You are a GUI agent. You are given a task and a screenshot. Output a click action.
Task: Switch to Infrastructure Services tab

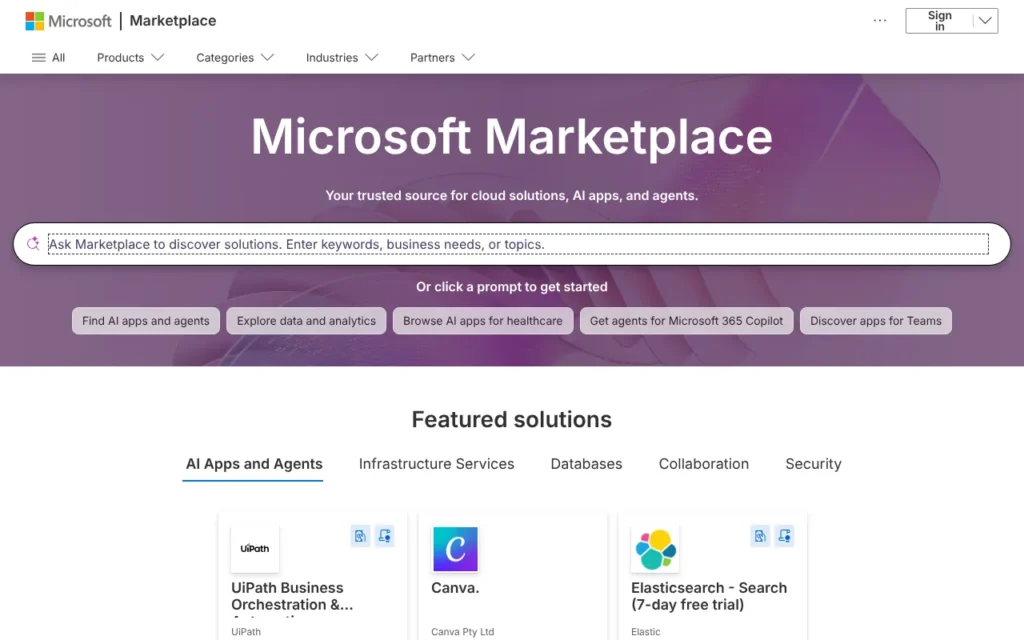pyautogui.click(x=436, y=464)
